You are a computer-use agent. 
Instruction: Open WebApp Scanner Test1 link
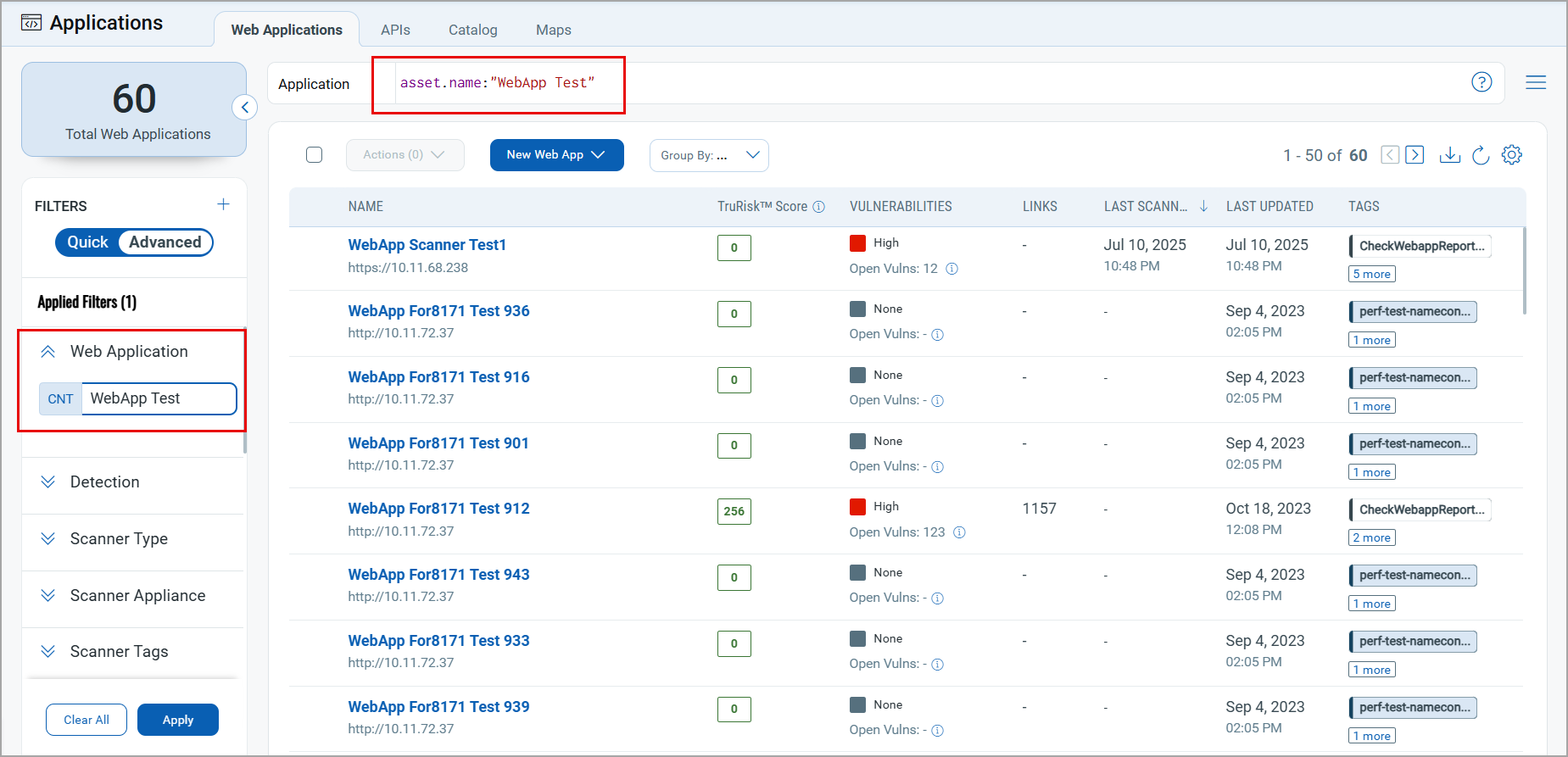point(427,245)
